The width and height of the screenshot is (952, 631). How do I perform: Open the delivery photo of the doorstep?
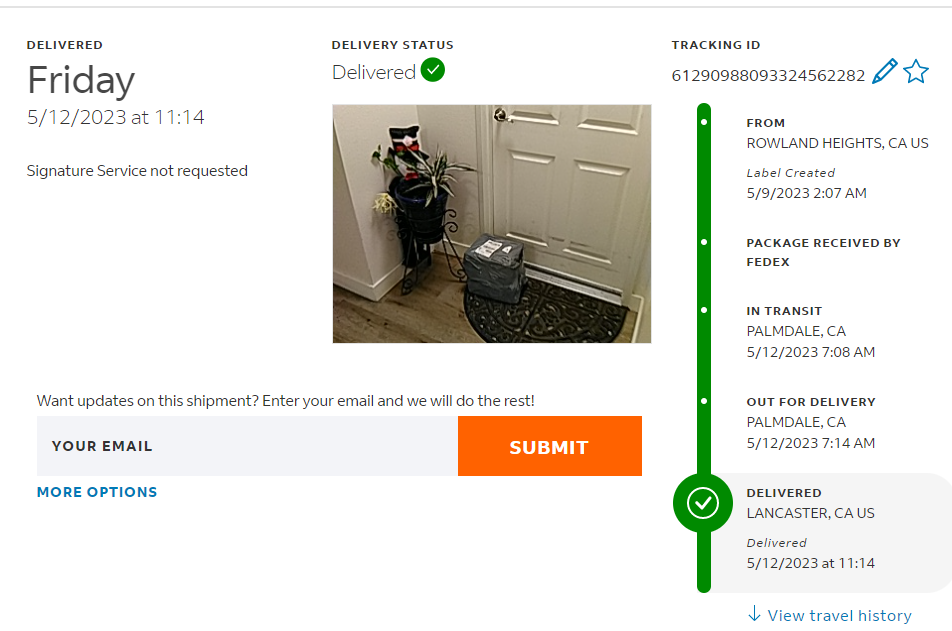(x=491, y=224)
